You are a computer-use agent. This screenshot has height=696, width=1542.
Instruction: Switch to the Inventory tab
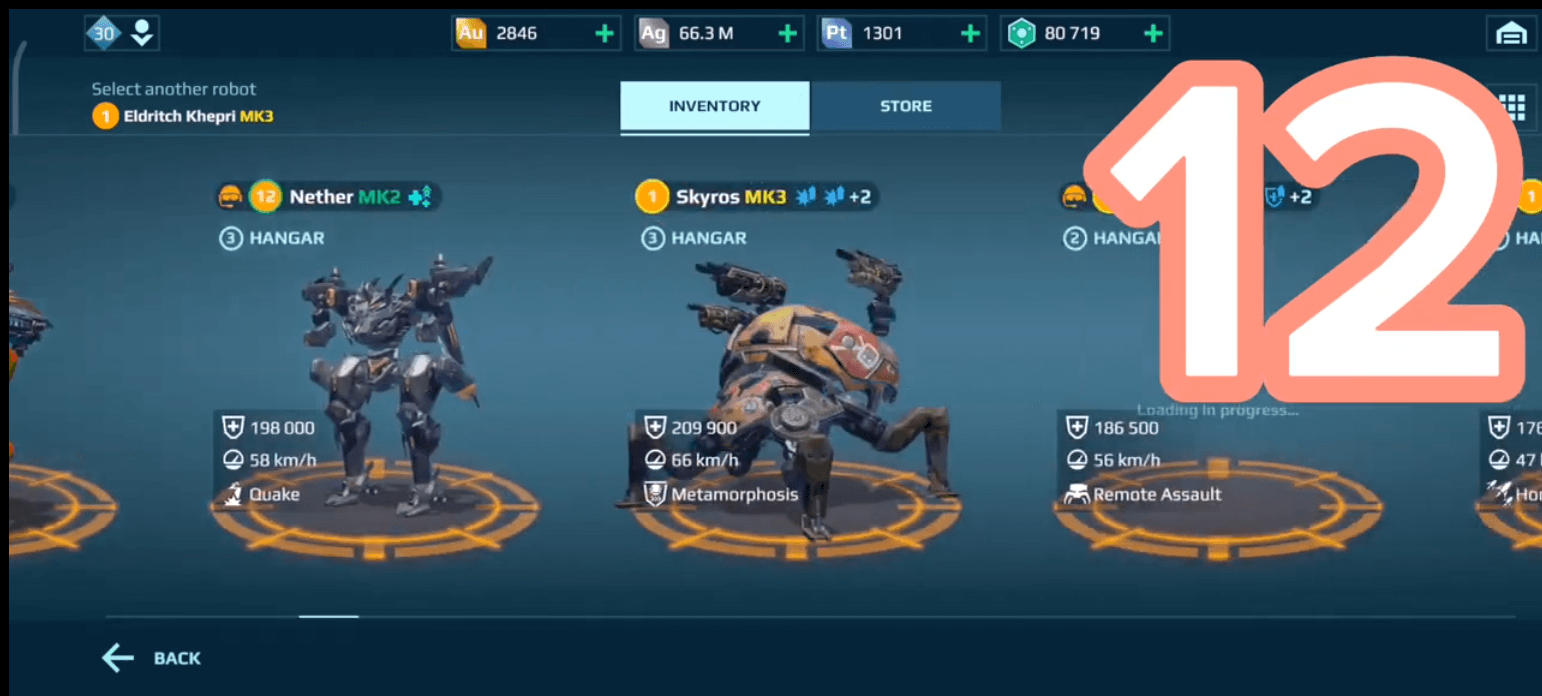pyautogui.click(x=714, y=106)
